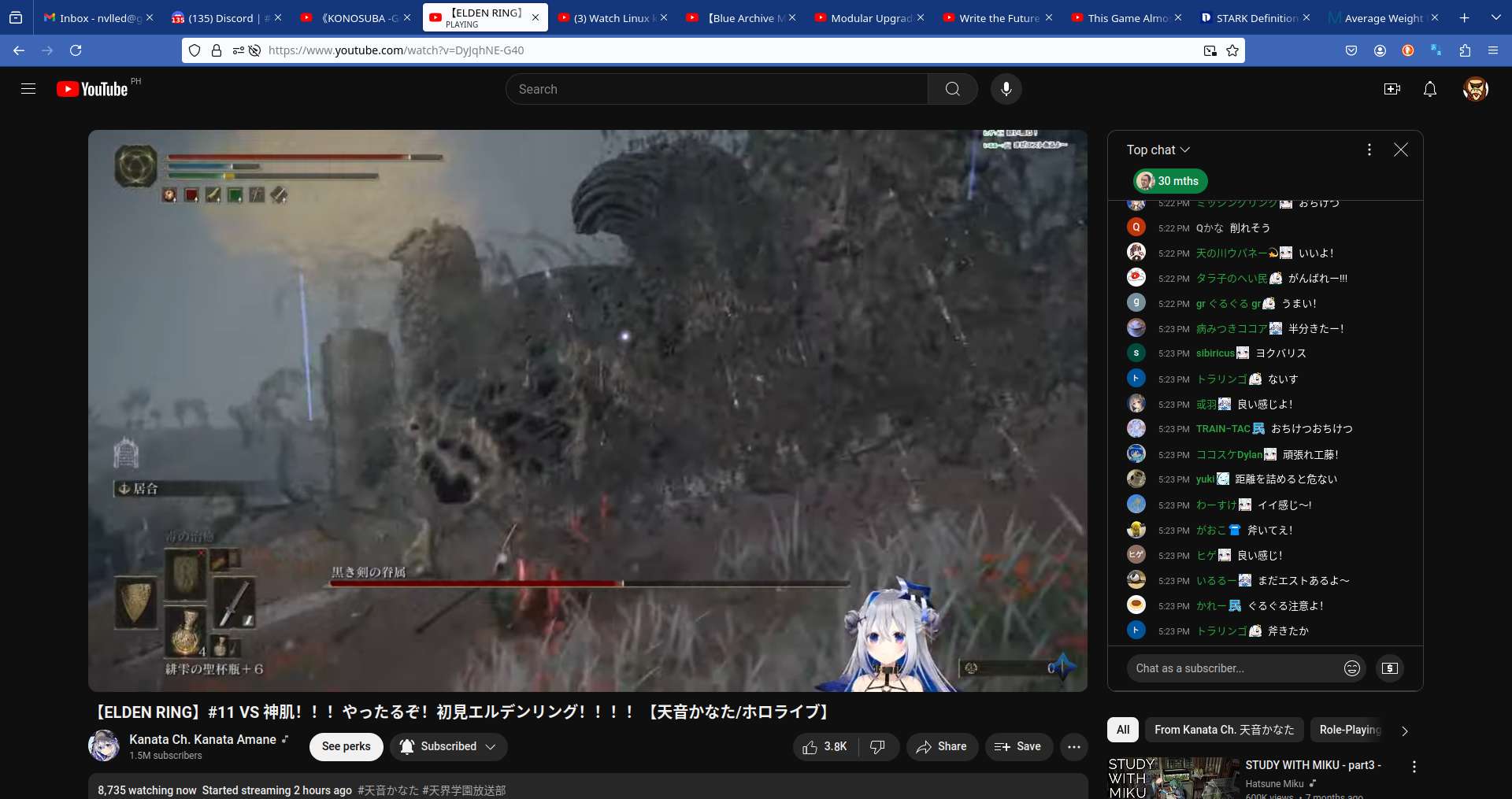Image resolution: width=1512 pixels, height=799 pixels.
Task: Open more actions beside Save
Action: point(1074,747)
